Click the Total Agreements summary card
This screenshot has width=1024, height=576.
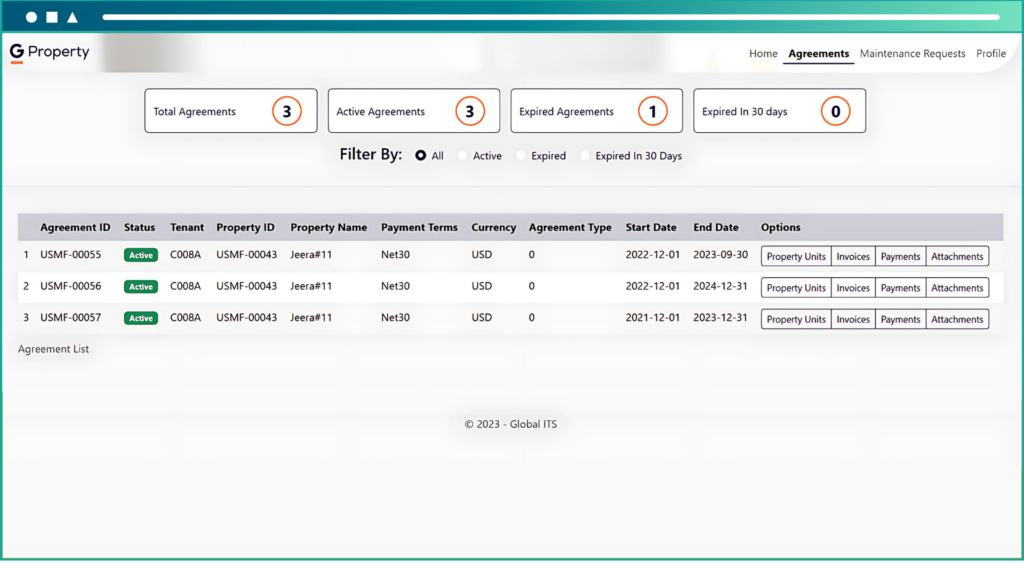point(230,111)
